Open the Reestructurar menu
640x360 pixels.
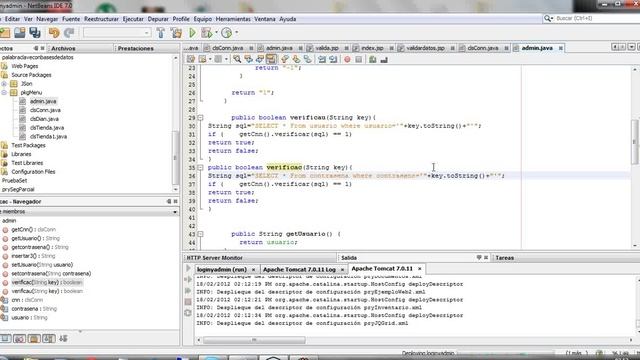pos(101,19)
